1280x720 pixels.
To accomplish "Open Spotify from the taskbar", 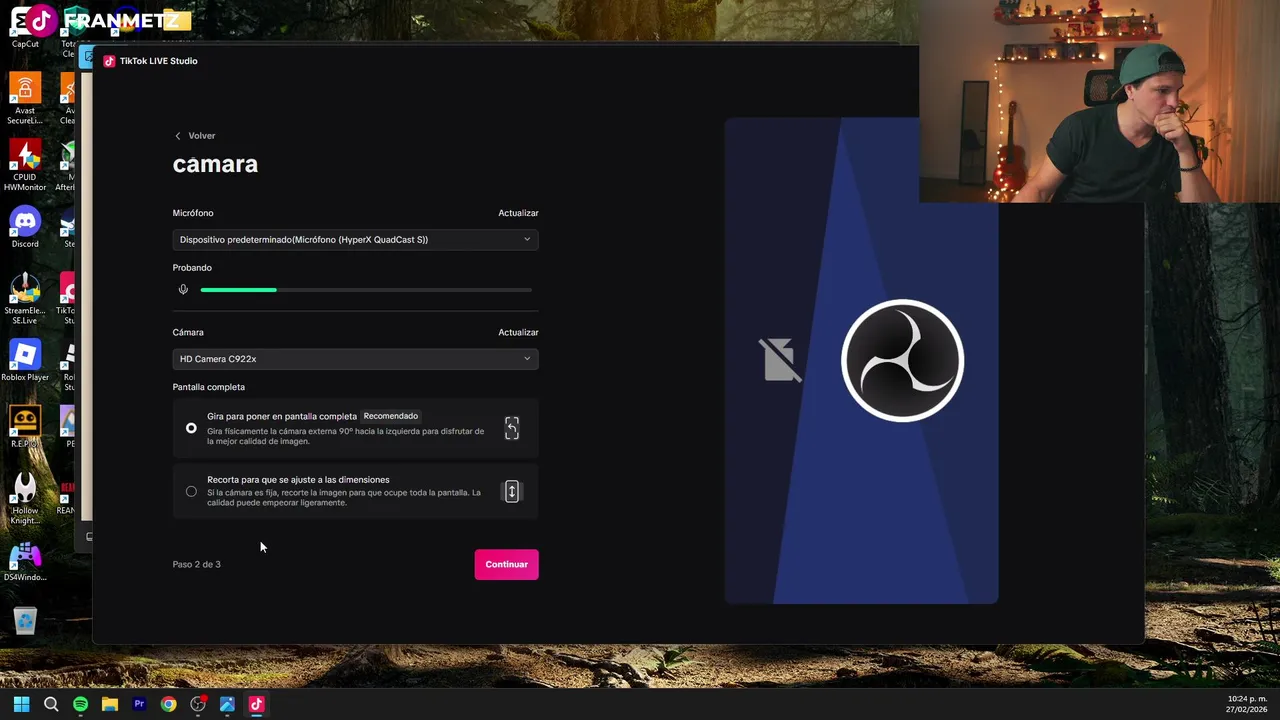I will pyautogui.click(x=80, y=704).
